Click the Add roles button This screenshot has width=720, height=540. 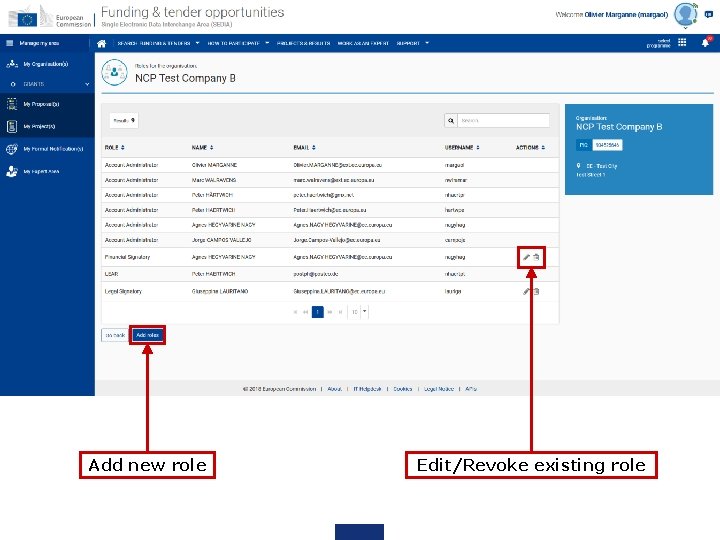coord(147,335)
